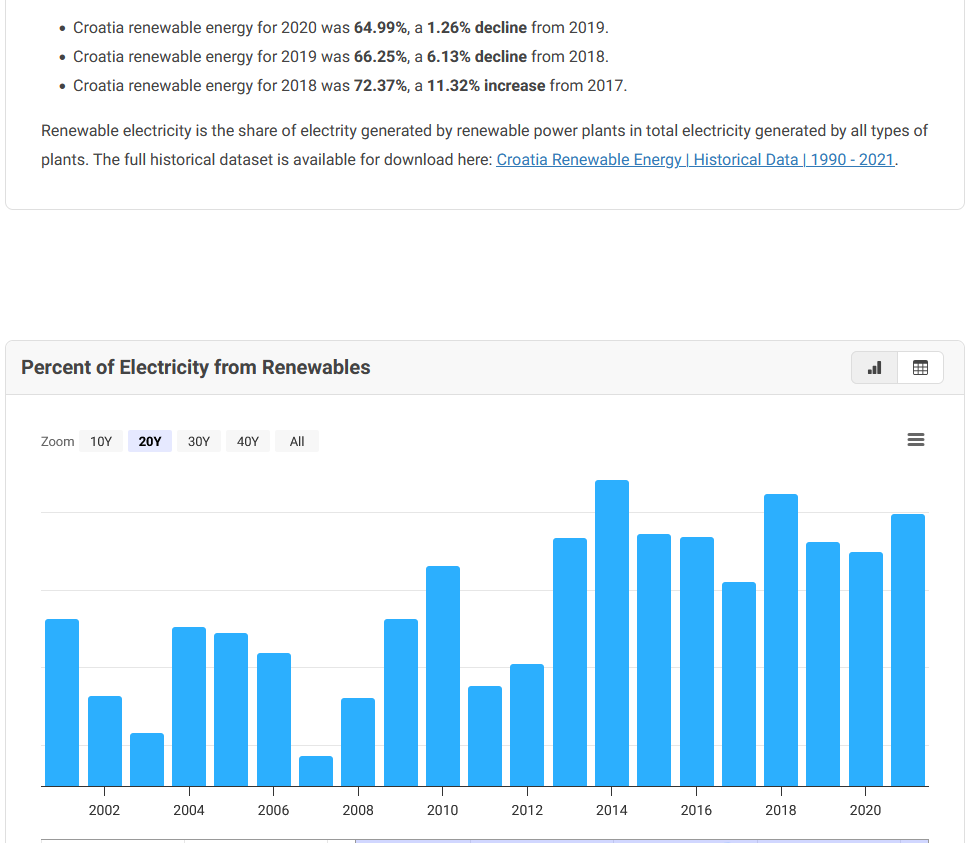This screenshot has width=974, height=843.
Task: Select the 10Y zoom range
Action: pyautogui.click(x=101, y=441)
